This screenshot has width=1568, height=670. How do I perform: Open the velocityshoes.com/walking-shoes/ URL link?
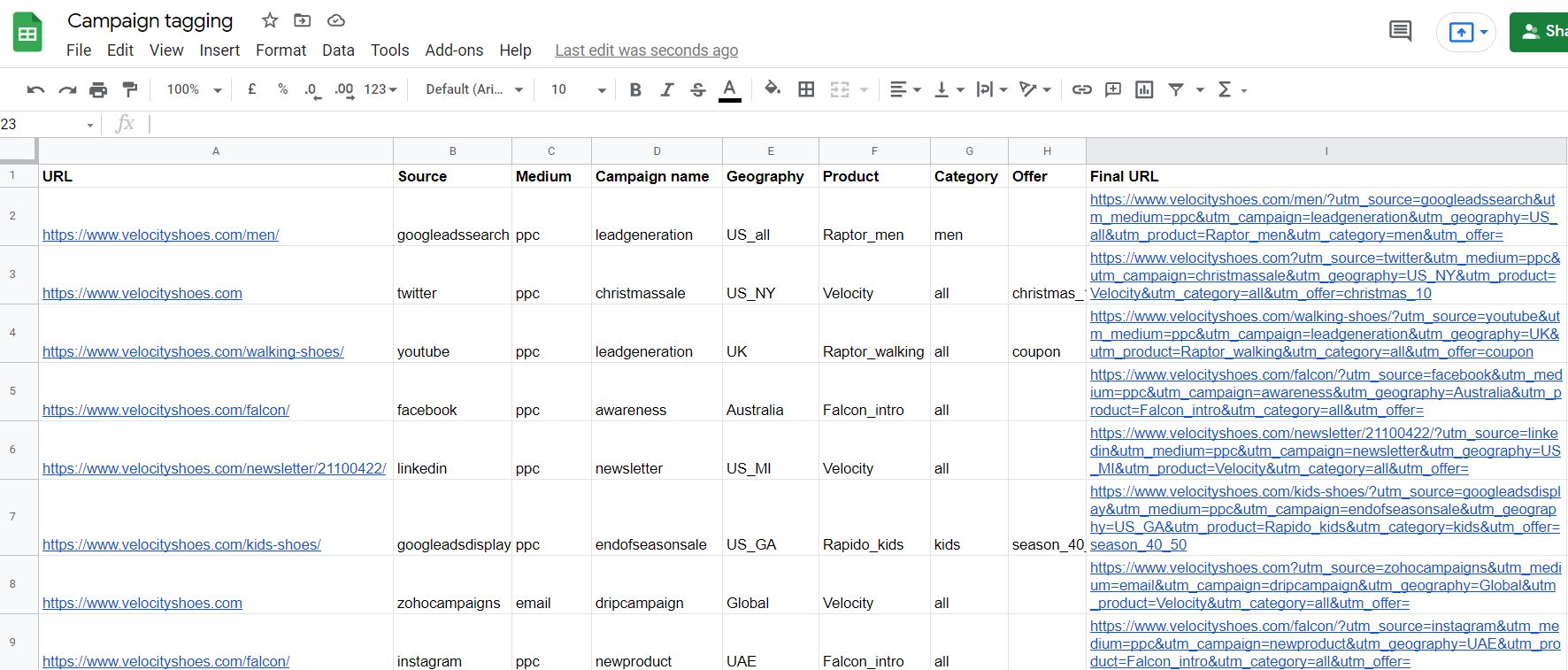(193, 351)
